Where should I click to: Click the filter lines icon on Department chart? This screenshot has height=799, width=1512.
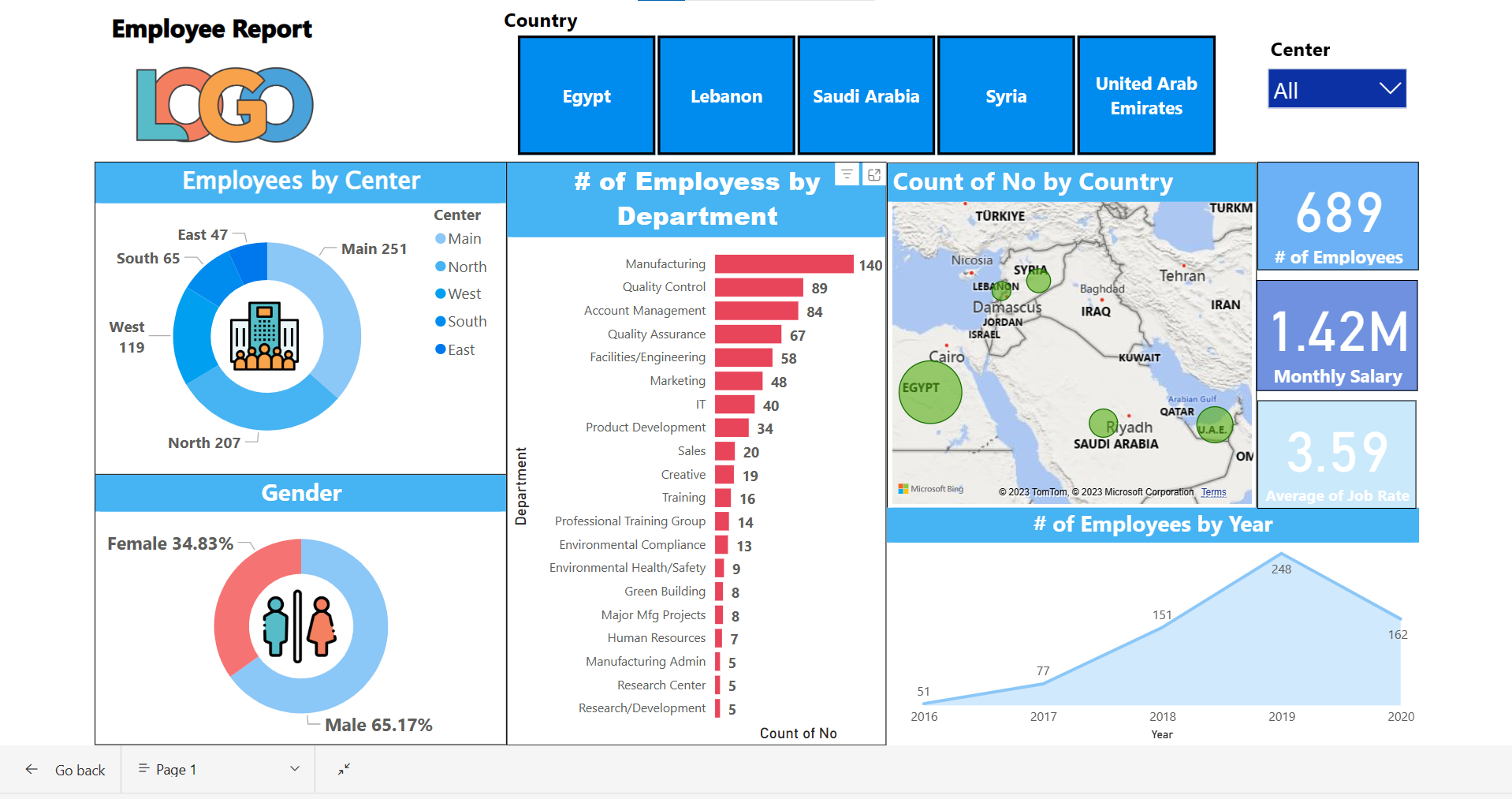pyautogui.click(x=846, y=175)
